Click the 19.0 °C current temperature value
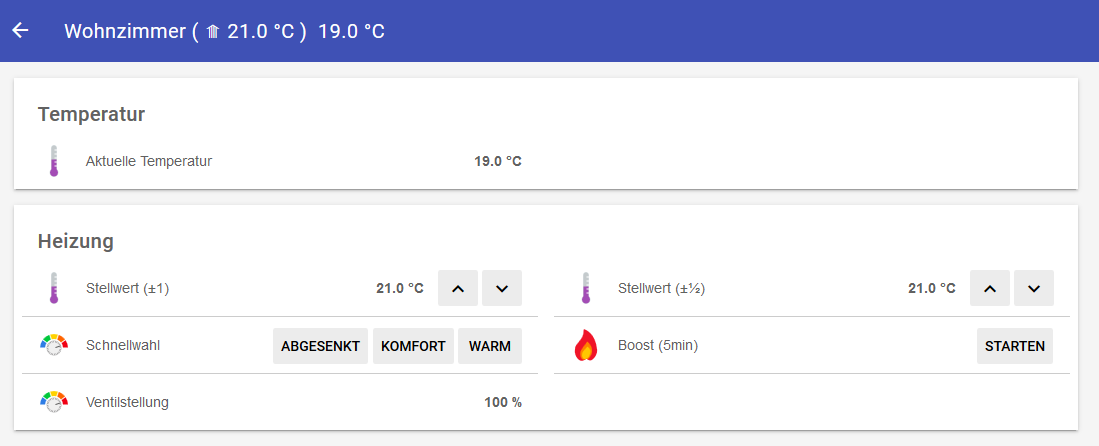Viewport: 1099px width, 446px height. pyautogui.click(x=497, y=161)
